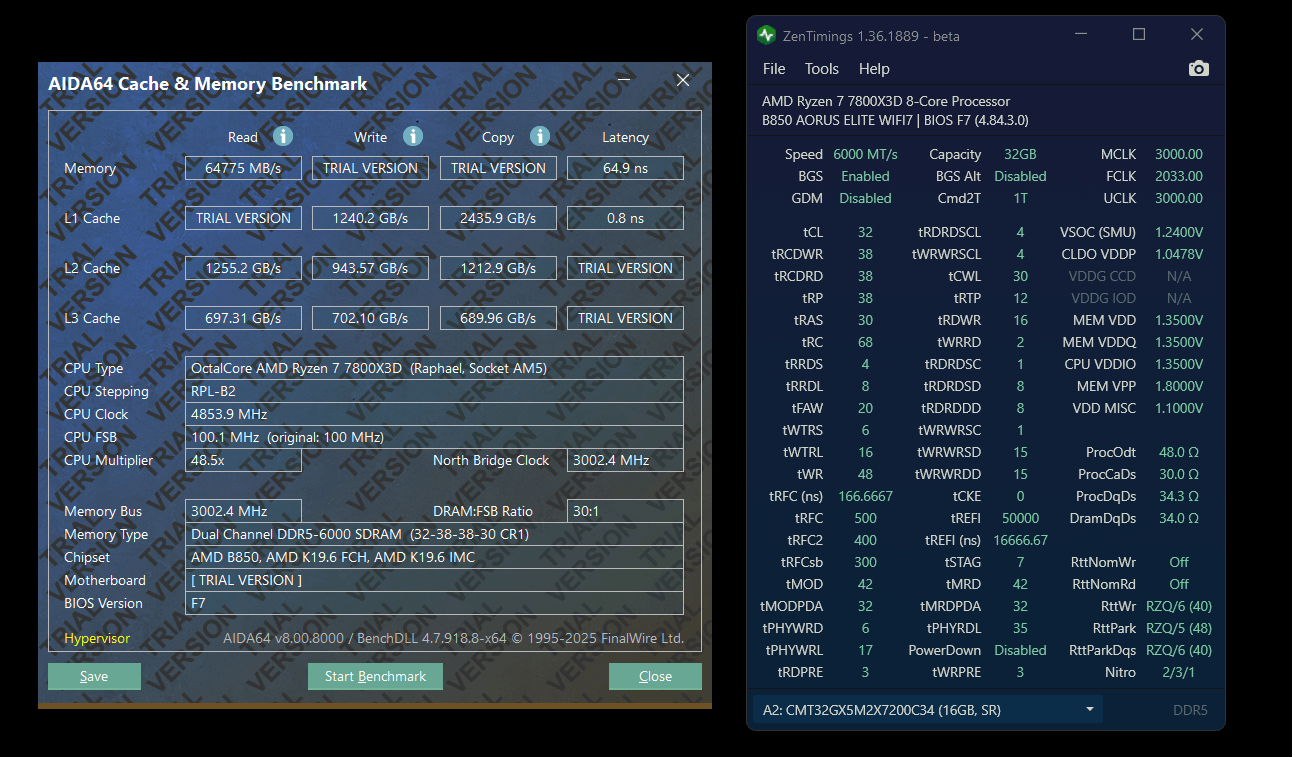Click the Close button in AIDA64
The height and width of the screenshot is (757, 1292).
click(x=655, y=676)
